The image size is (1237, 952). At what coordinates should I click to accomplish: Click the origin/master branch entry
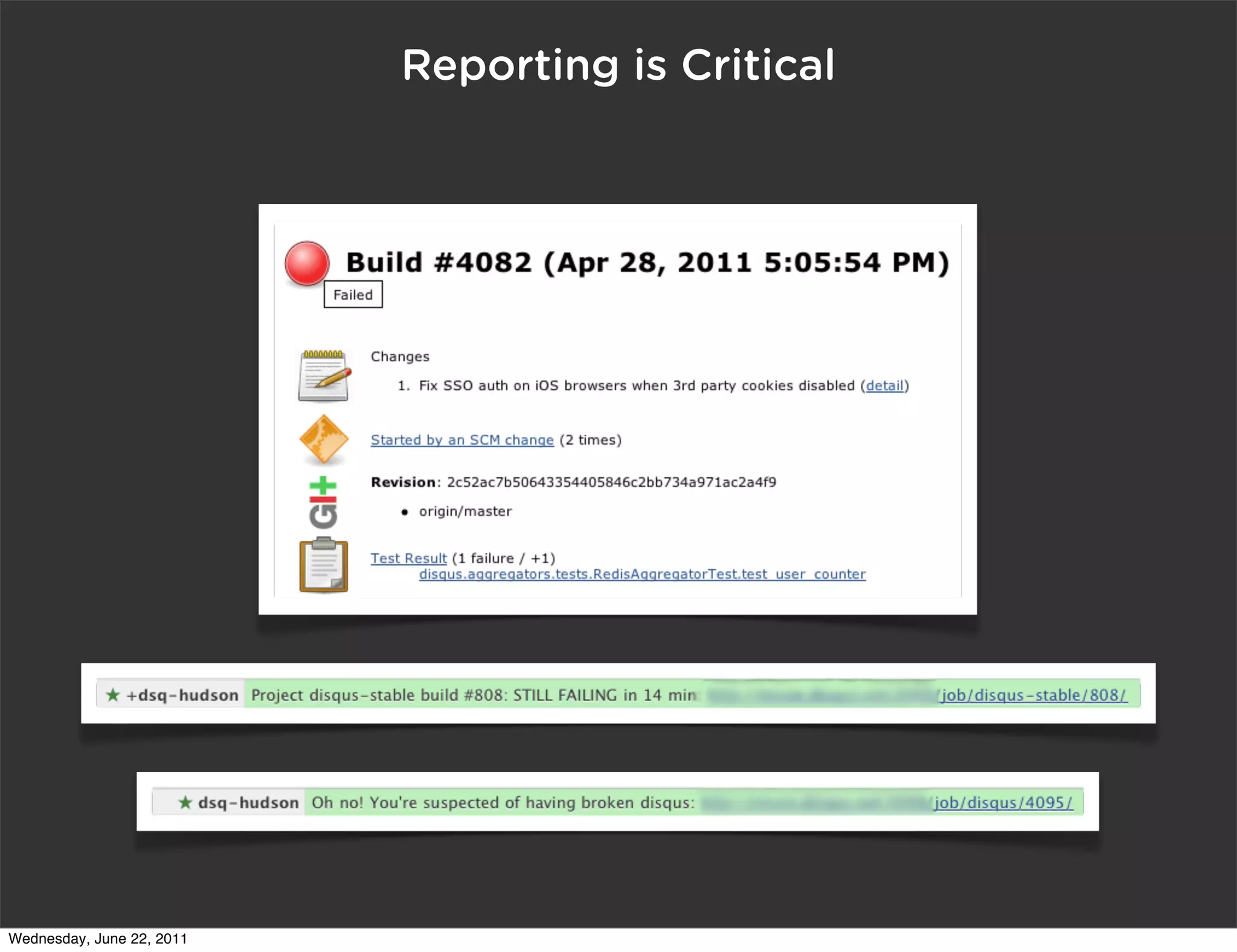coord(465,511)
